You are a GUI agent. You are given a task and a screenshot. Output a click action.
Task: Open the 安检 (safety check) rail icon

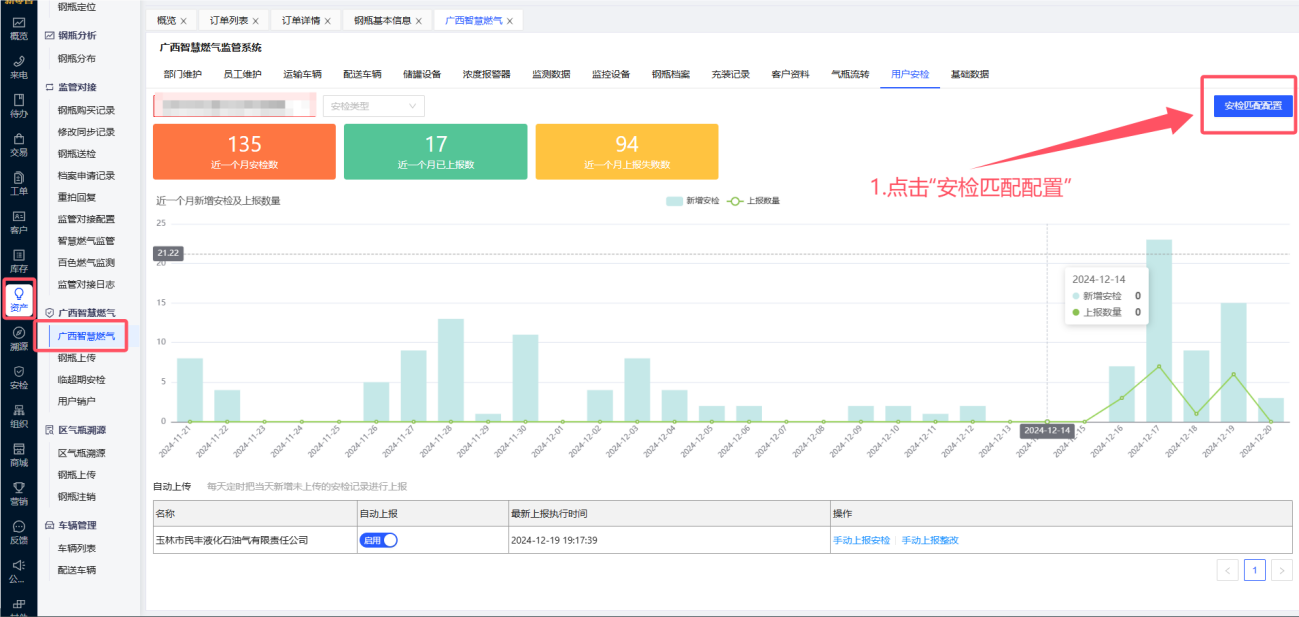[x=18, y=377]
